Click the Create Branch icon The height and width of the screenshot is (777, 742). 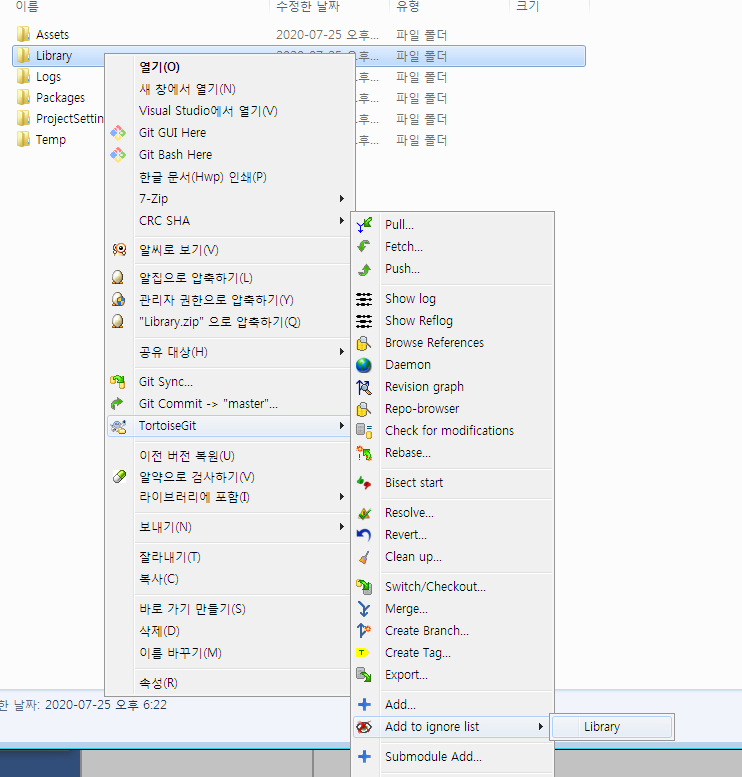364,631
